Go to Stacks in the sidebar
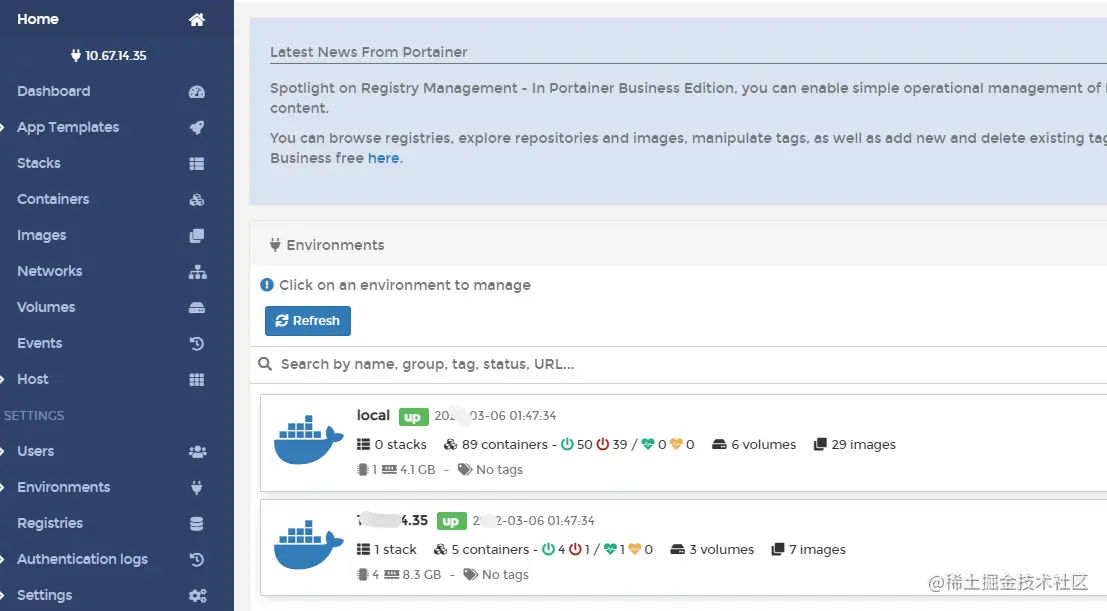 click(x=39, y=163)
